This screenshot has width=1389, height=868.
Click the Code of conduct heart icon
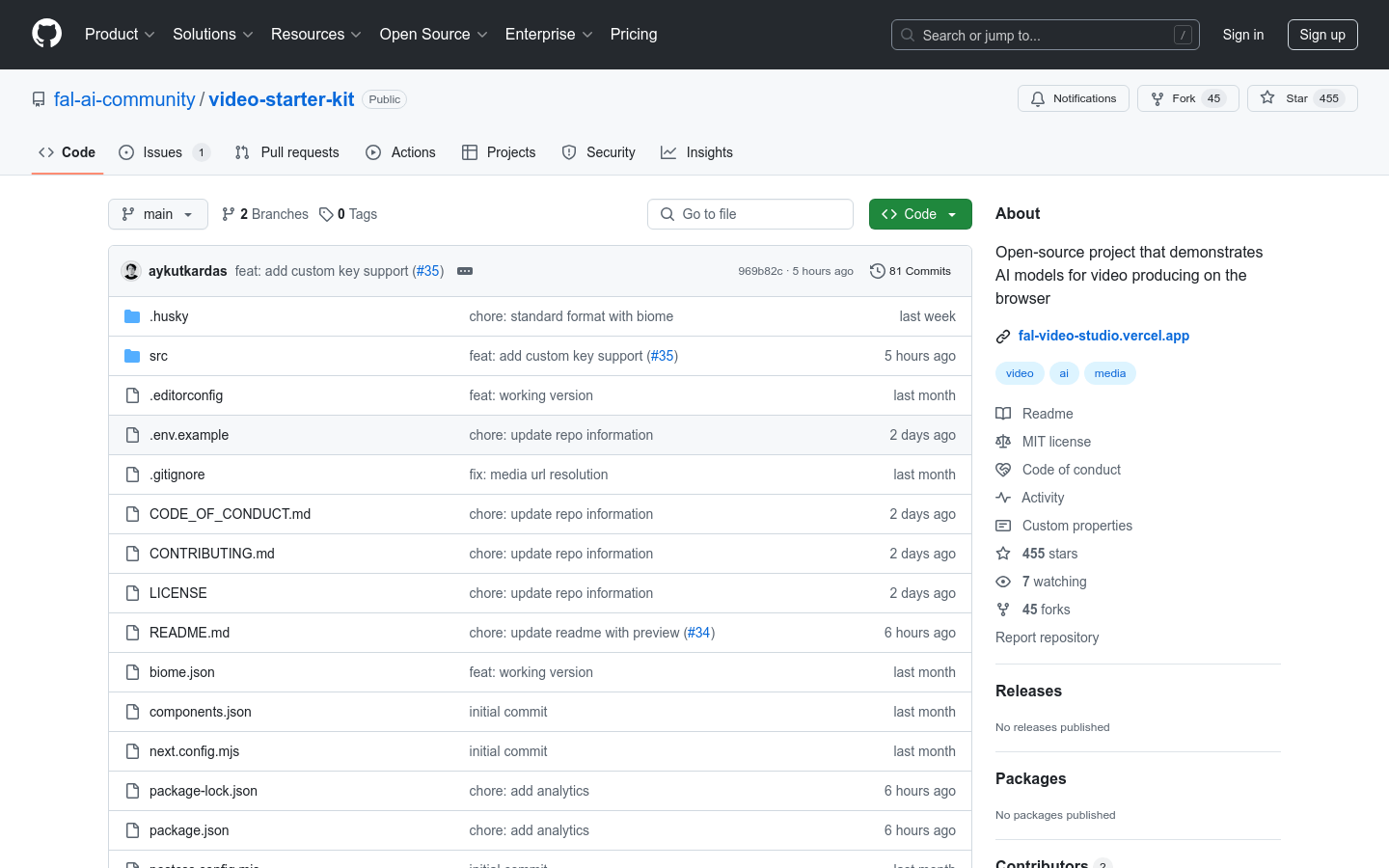[x=1003, y=470]
